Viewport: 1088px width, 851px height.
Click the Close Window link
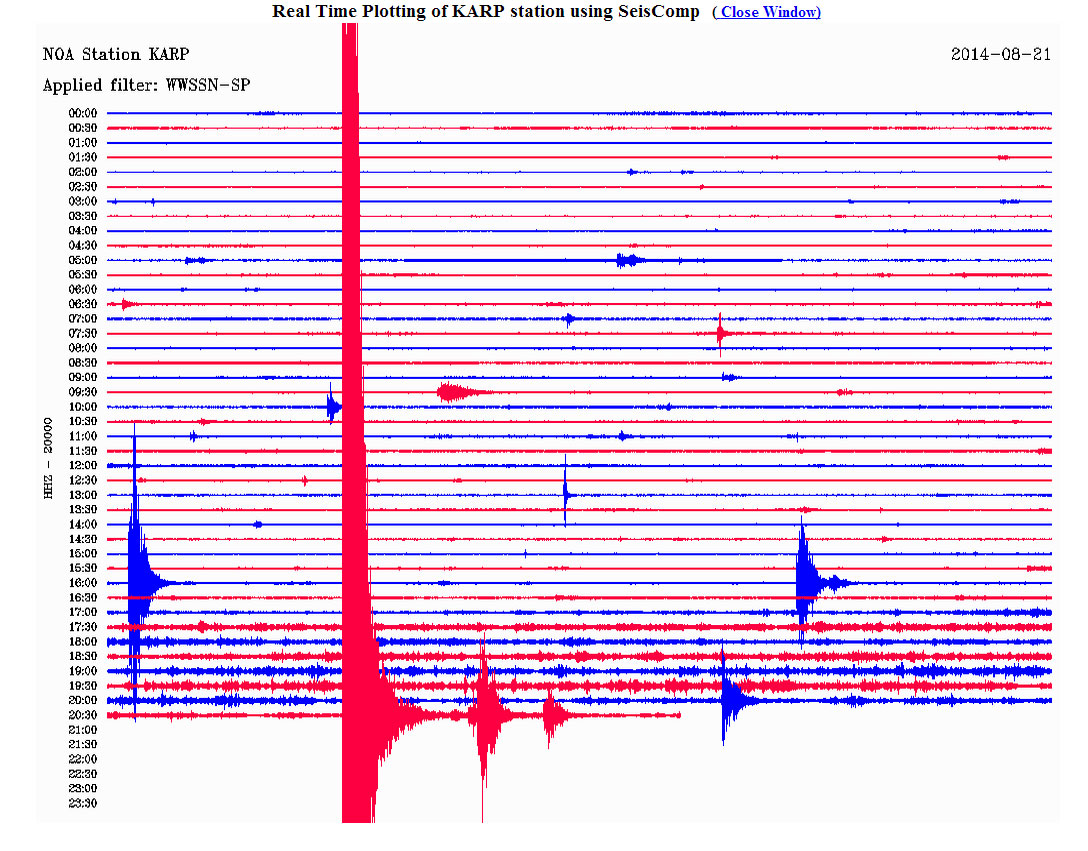pos(766,12)
